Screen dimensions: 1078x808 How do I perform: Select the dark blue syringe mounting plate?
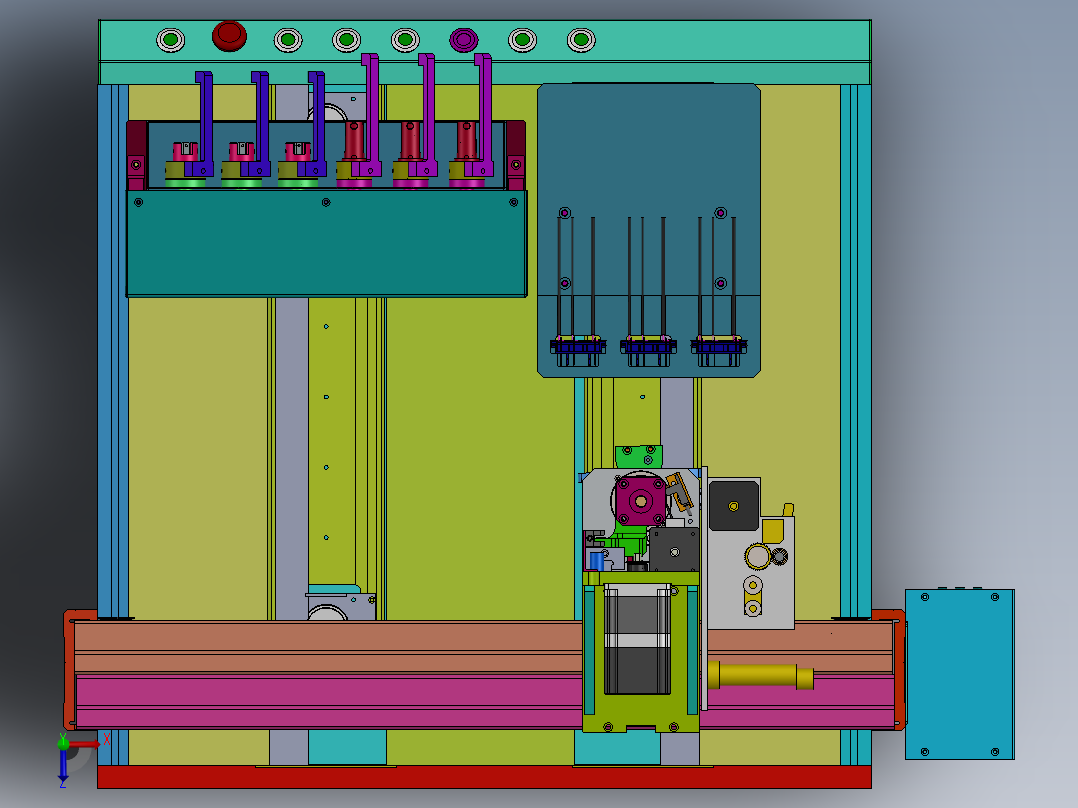(648, 230)
